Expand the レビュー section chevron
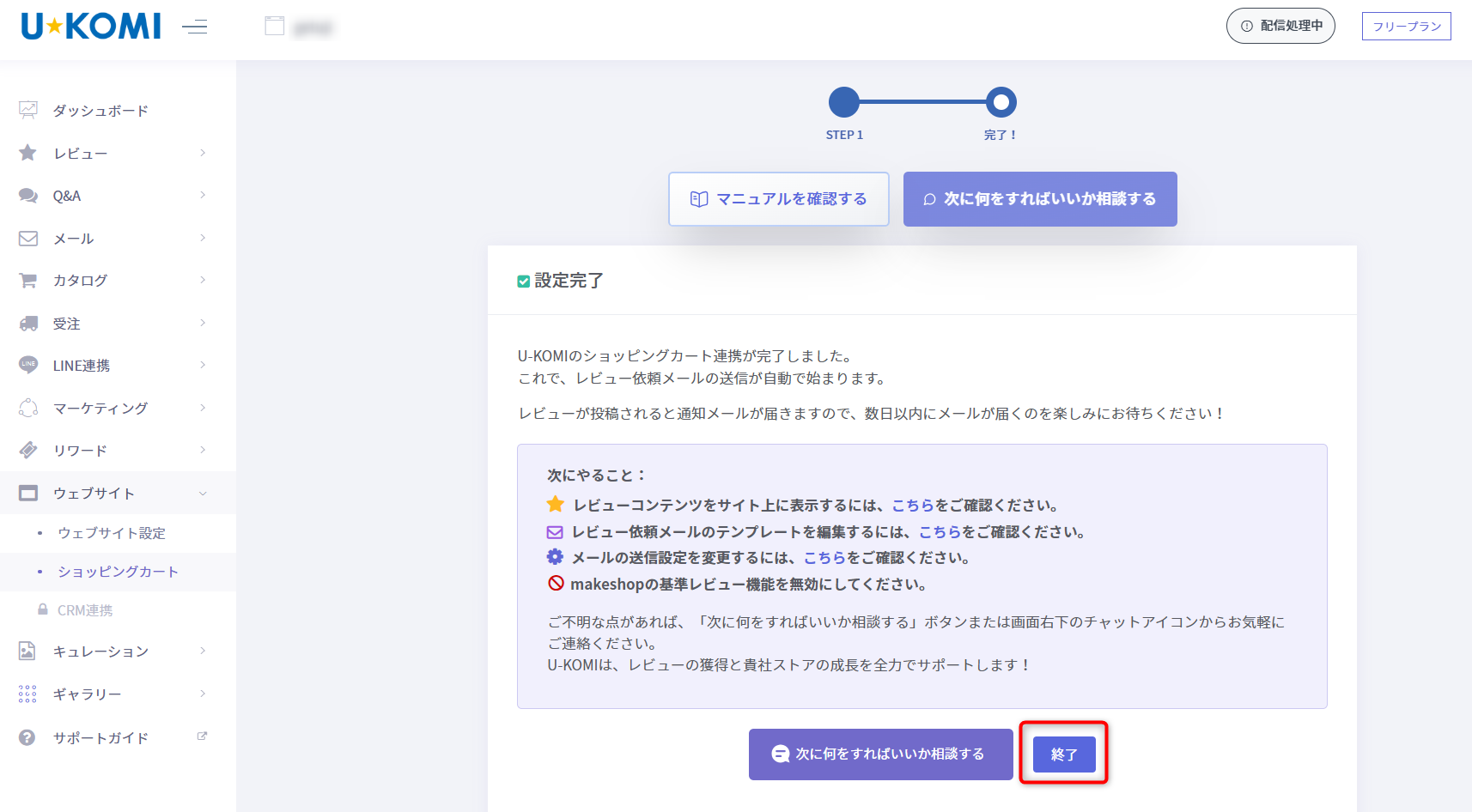The width and height of the screenshot is (1472, 812). 203,153
